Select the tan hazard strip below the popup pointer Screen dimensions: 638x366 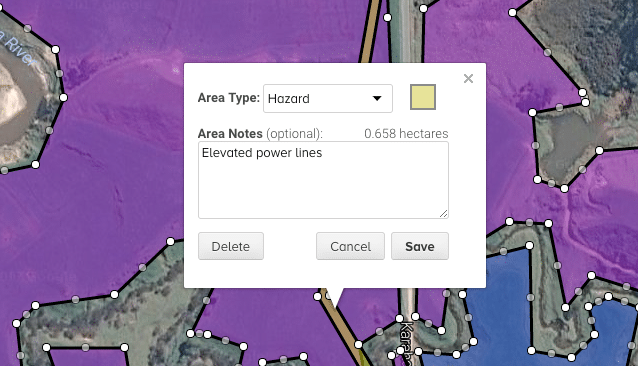342,325
